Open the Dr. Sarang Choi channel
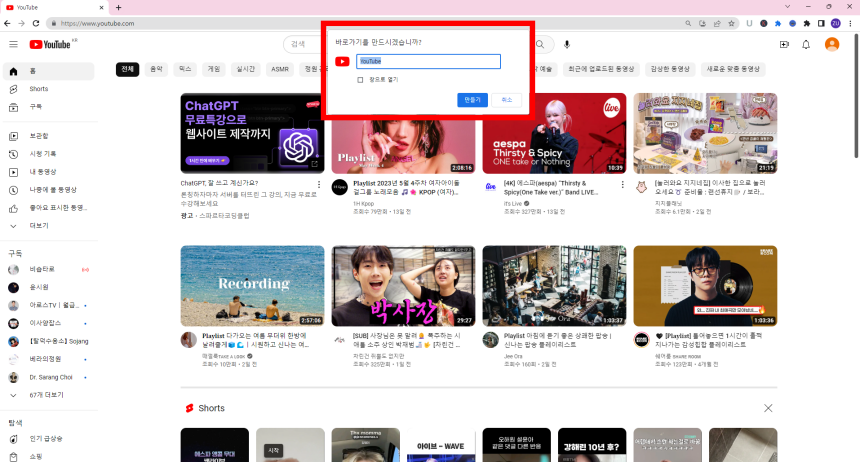The width and height of the screenshot is (860, 462). 49,378
